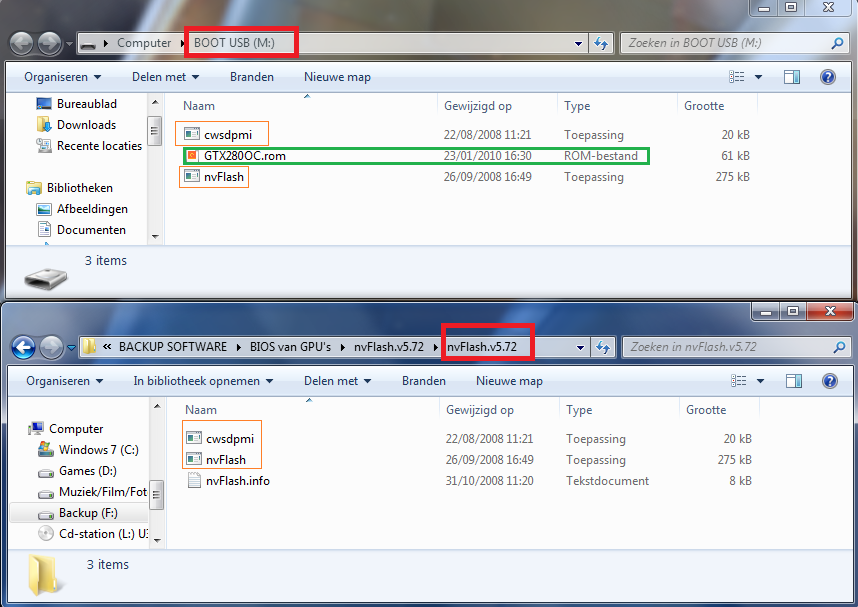Click BIOS van GPU's breadcrumb
The height and width of the screenshot is (607, 858).
click(290, 347)
